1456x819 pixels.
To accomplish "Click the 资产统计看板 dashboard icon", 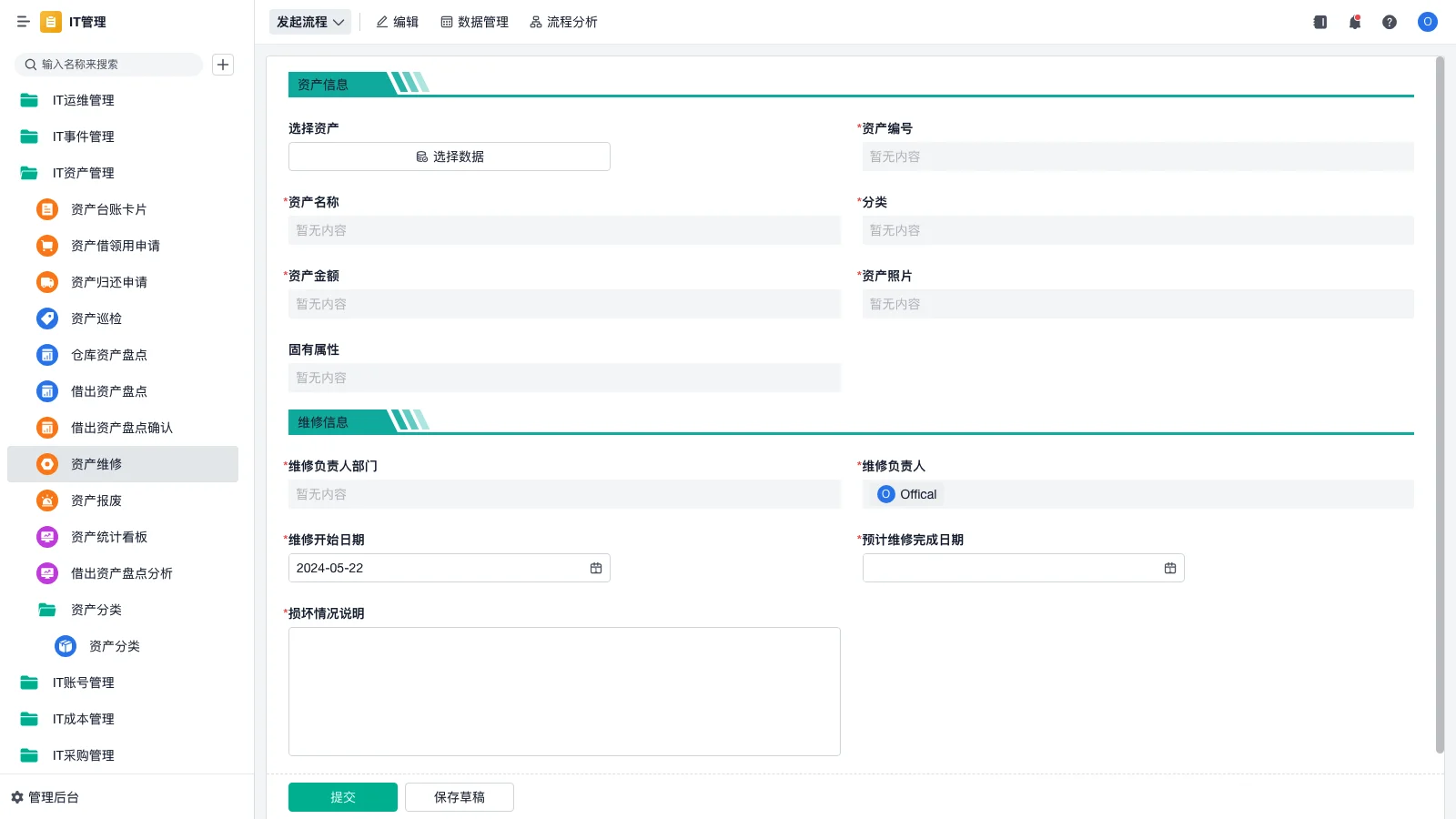I will (47, 537).
